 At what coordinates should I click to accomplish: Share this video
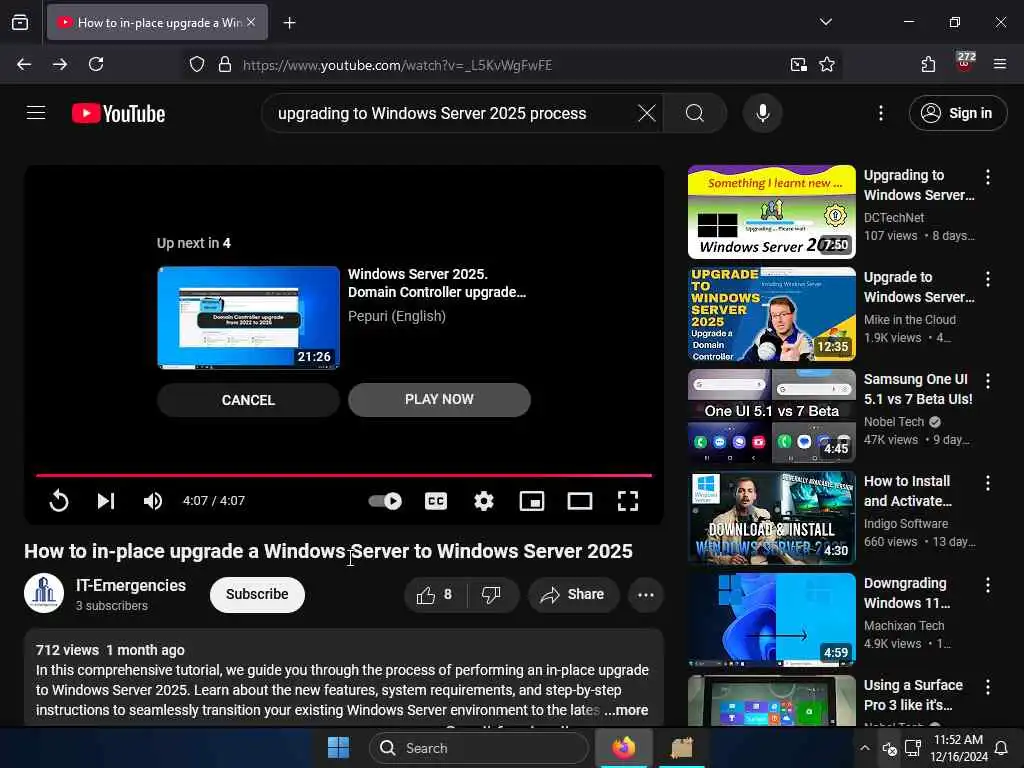(573, 594)
